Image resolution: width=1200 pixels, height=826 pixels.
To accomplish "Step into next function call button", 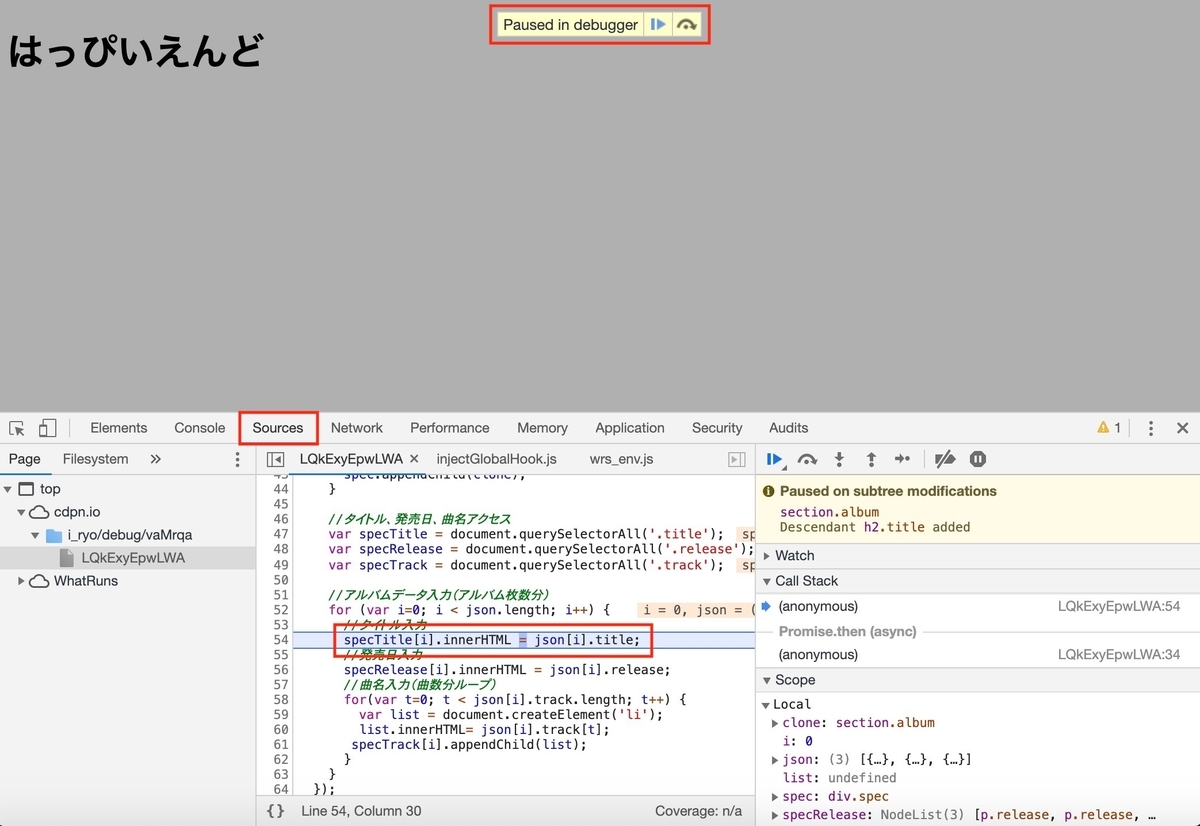I will pos(840,459).
